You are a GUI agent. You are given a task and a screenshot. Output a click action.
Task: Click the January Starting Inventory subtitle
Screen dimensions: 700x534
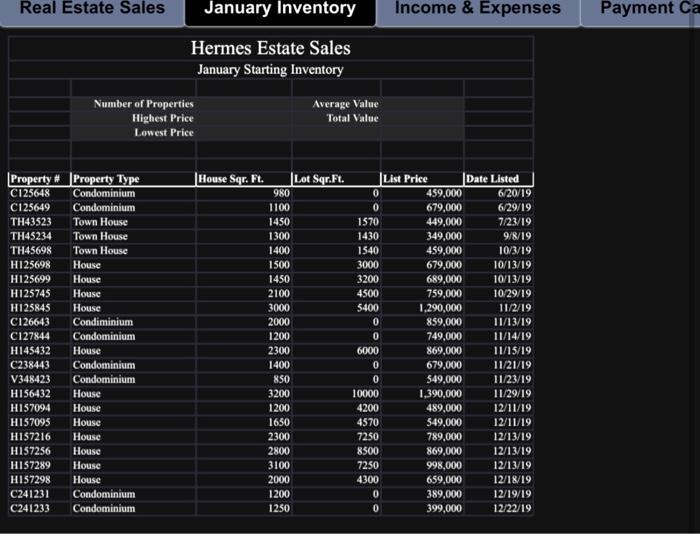click(271, 70)
